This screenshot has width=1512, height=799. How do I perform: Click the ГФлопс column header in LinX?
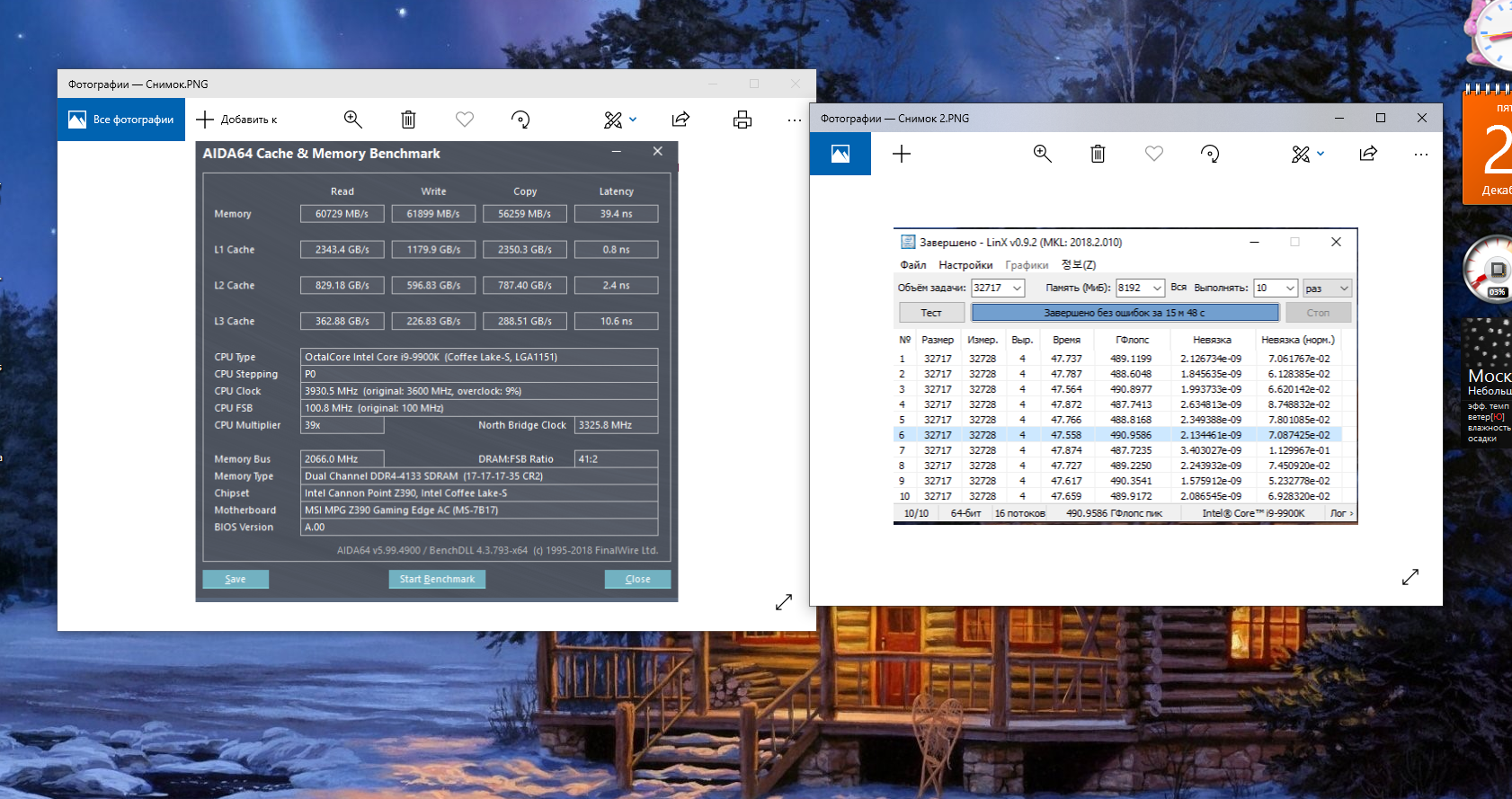click(1132, 340)
